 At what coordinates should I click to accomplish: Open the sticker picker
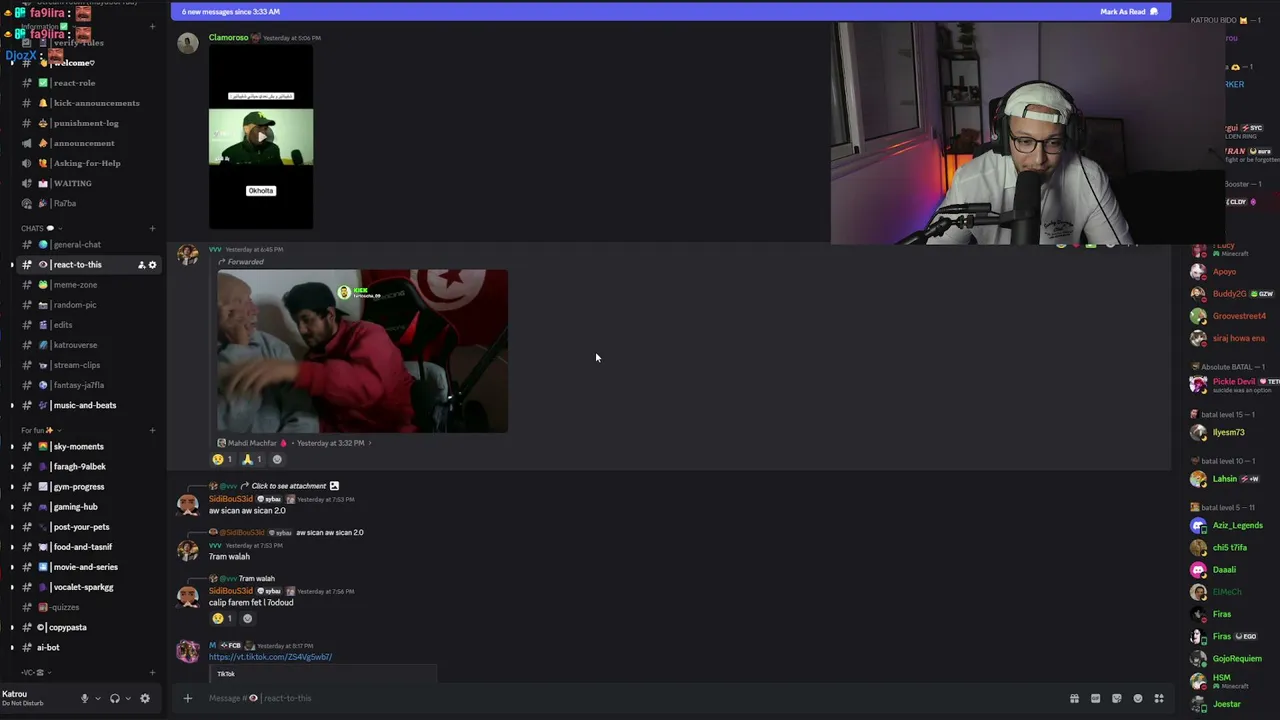1116,698
